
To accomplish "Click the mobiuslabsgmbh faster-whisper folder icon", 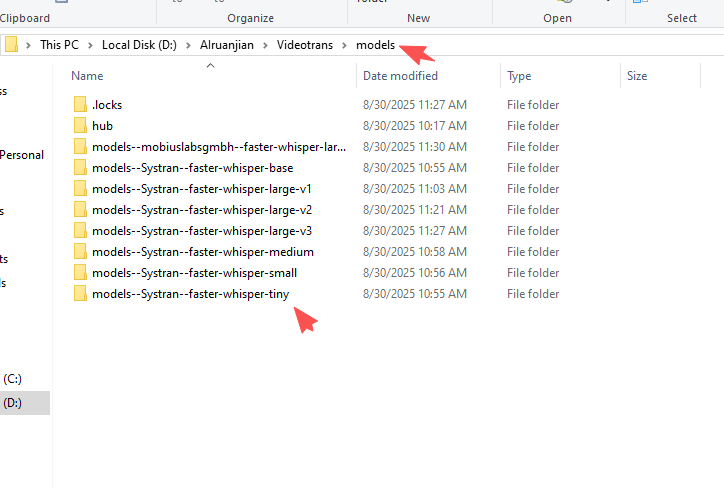I will [80, 146].
